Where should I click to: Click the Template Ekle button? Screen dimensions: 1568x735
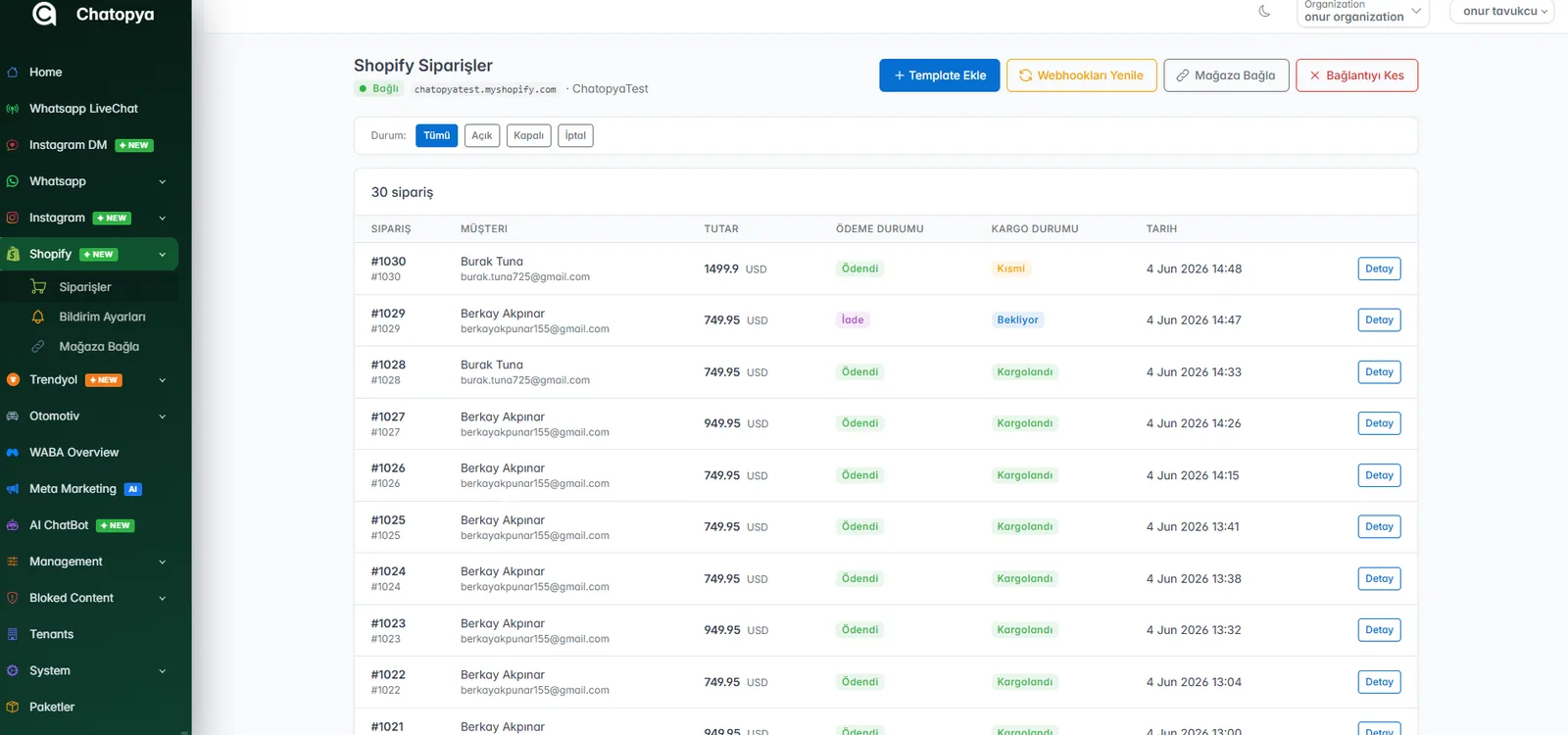click(x=940, y=75)
